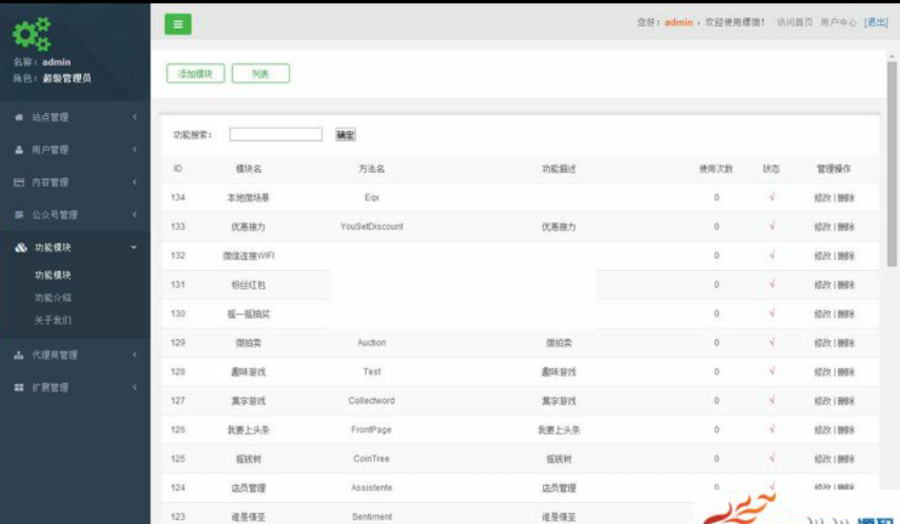
Task: Click the icon beside 公众号管理
Action: pos(19,215)
